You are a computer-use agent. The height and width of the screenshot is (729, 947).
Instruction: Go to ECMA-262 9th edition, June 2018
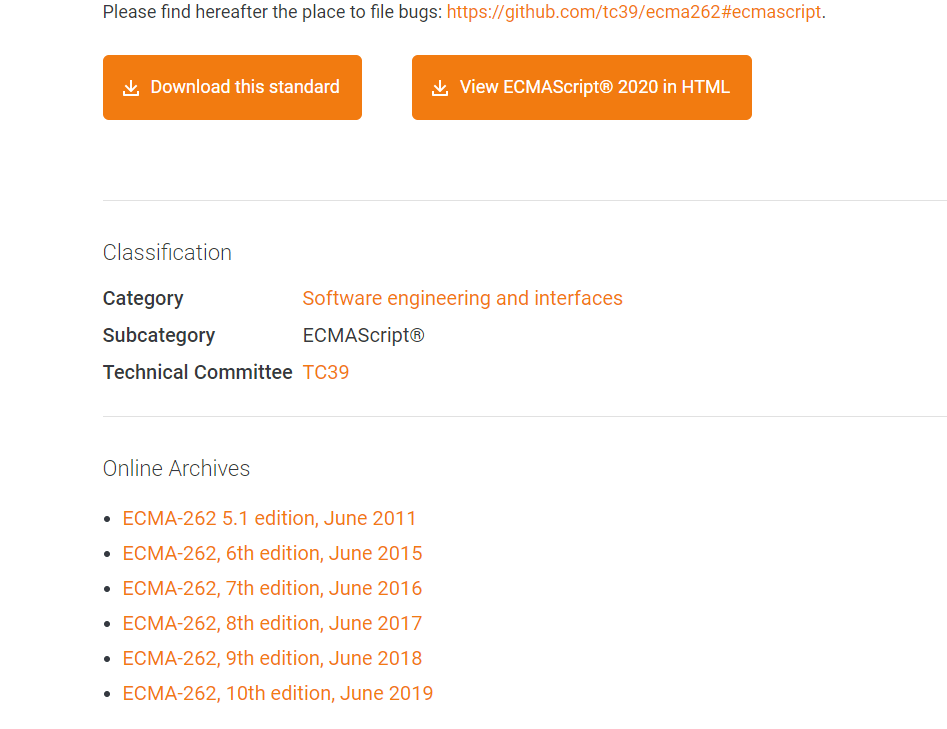[272, 658]
